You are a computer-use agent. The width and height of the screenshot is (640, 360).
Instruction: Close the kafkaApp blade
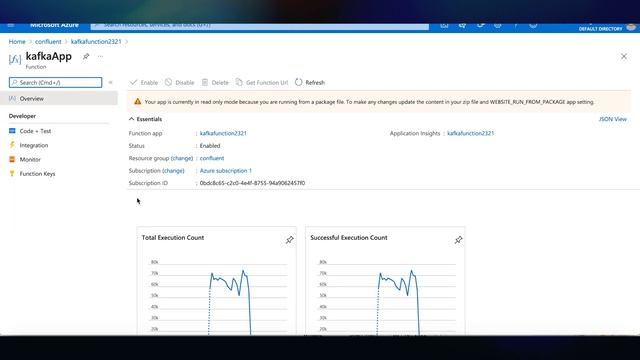pos(624,56)
